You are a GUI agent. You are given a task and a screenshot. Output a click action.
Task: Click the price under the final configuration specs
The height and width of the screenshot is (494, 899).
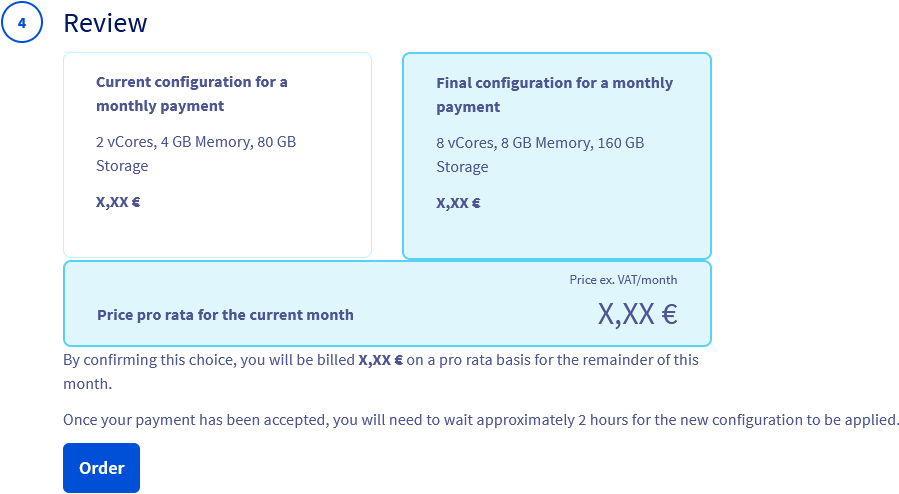pos(458,202)
